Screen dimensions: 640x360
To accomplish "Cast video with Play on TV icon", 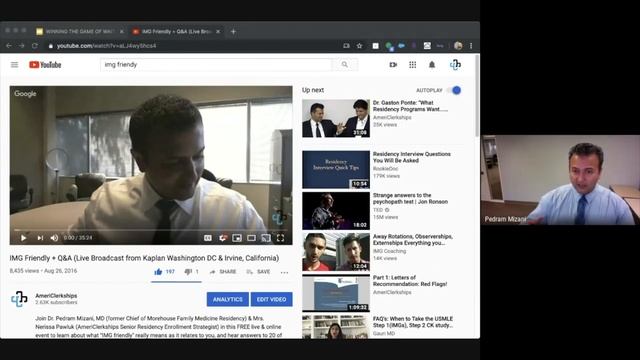I will (266, 238).
